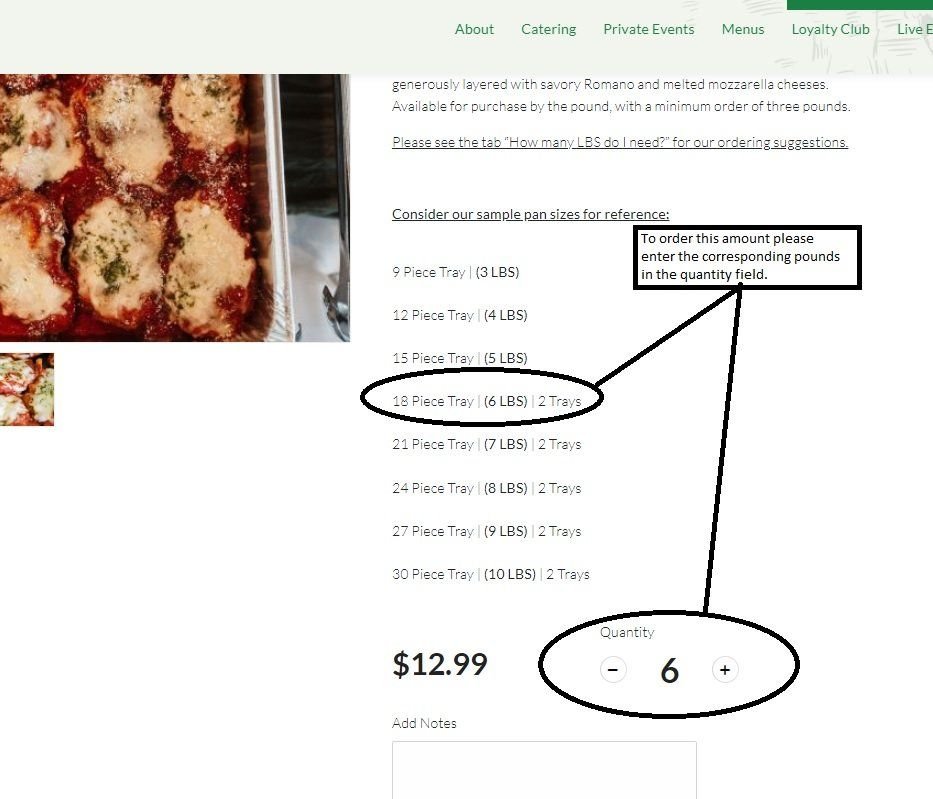Click the $12.99 price text
The image size is (933, 799).
[x=440, y=664]
